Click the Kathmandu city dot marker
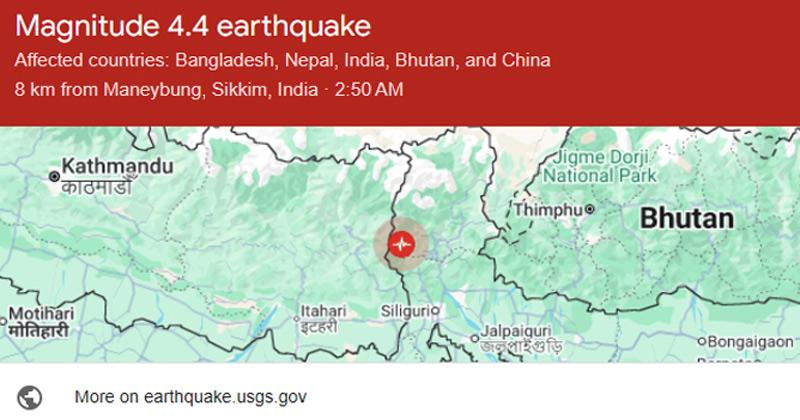The image size is (800, 420). (x=53, y=177)
